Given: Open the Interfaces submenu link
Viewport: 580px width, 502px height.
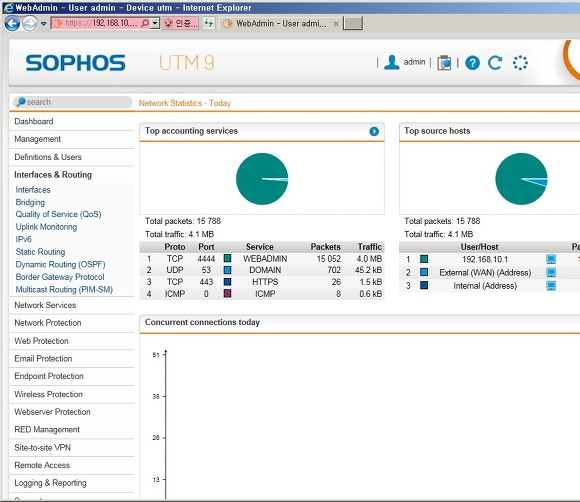Looking at the screenshot, I should pos(33,190).
